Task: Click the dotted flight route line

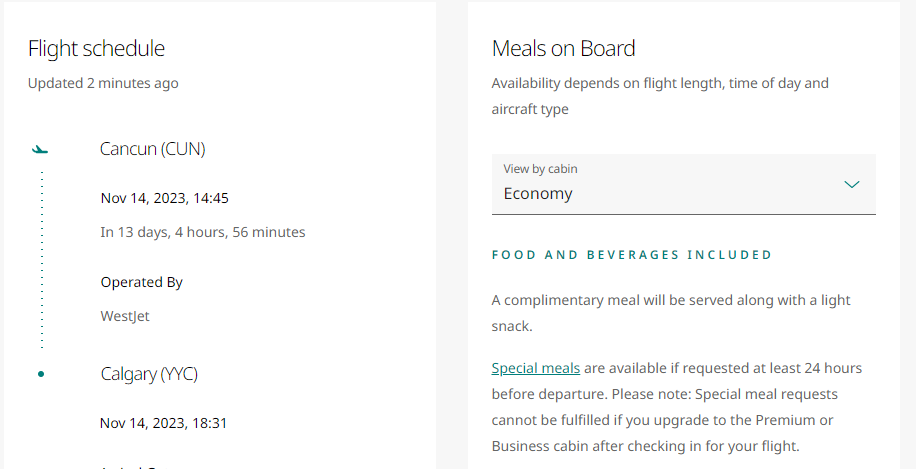Action: tap(41, 260)
